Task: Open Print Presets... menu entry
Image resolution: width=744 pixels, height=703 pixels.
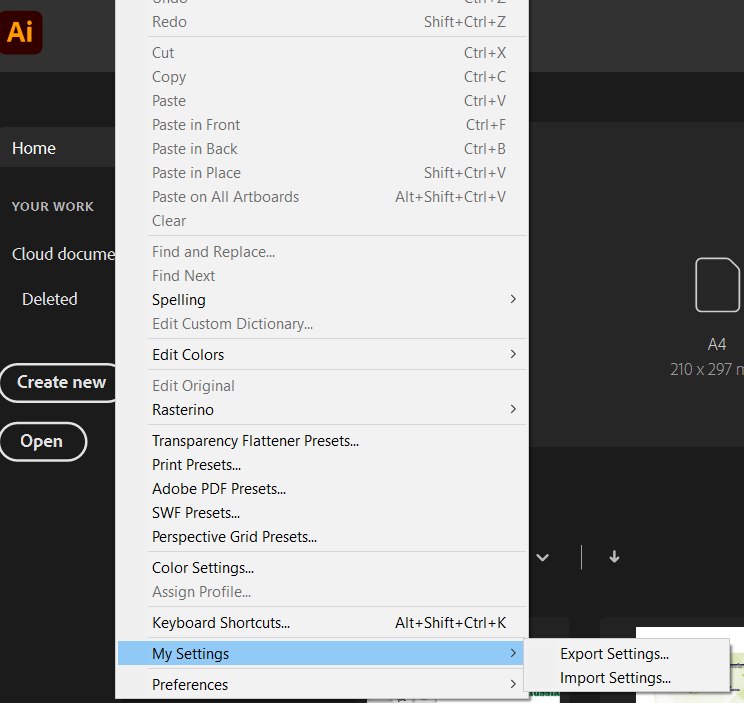Action: click(x=321, y=464)
